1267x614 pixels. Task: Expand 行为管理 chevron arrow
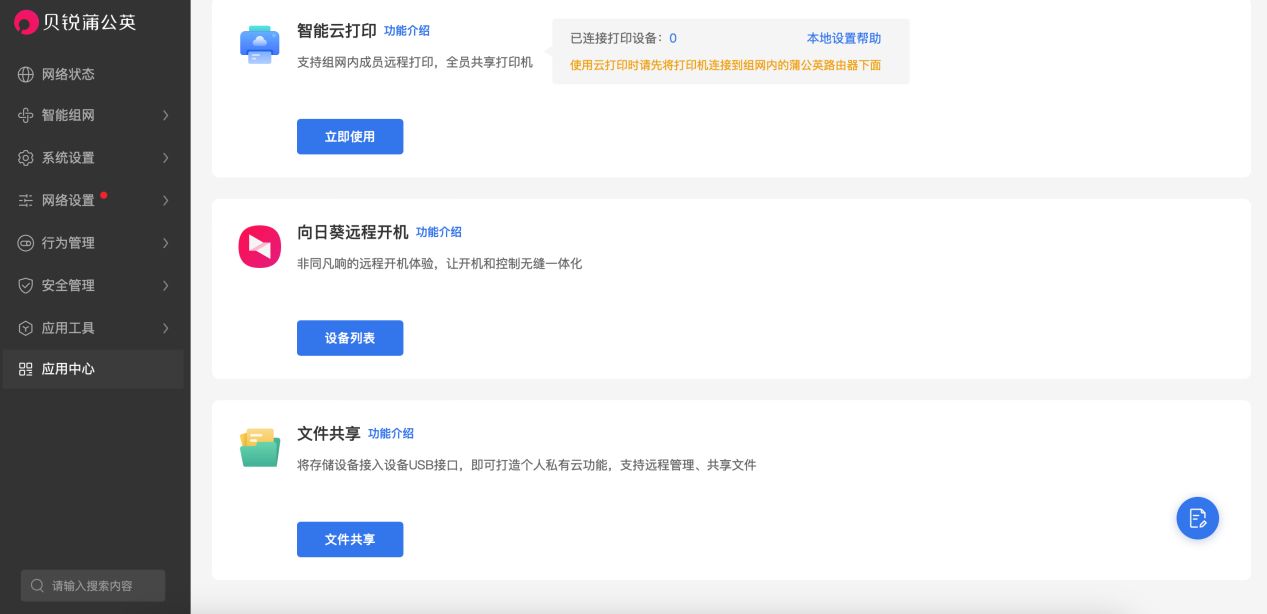(166, 243)
